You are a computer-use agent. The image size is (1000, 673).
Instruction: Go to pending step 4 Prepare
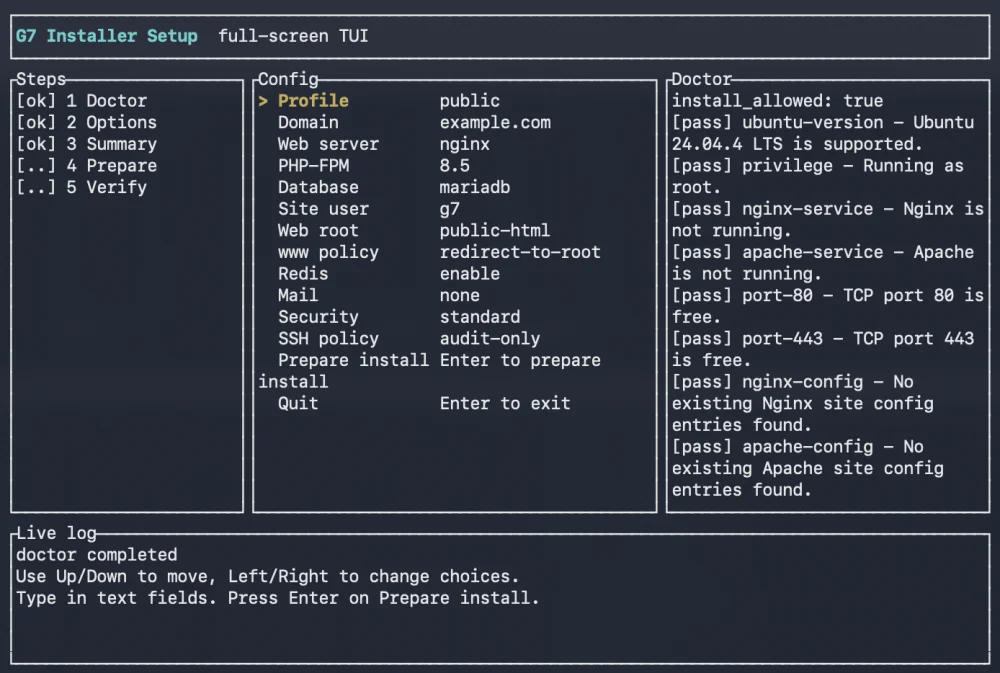pos(87,166)
